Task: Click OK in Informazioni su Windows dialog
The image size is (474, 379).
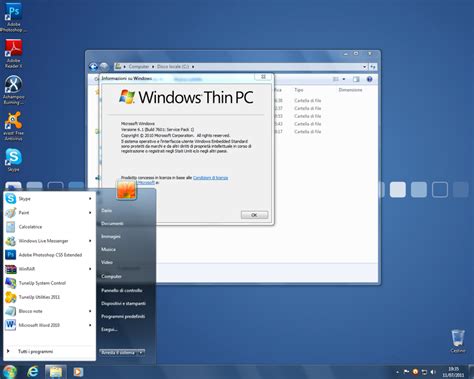Action: tap(254, 215)
